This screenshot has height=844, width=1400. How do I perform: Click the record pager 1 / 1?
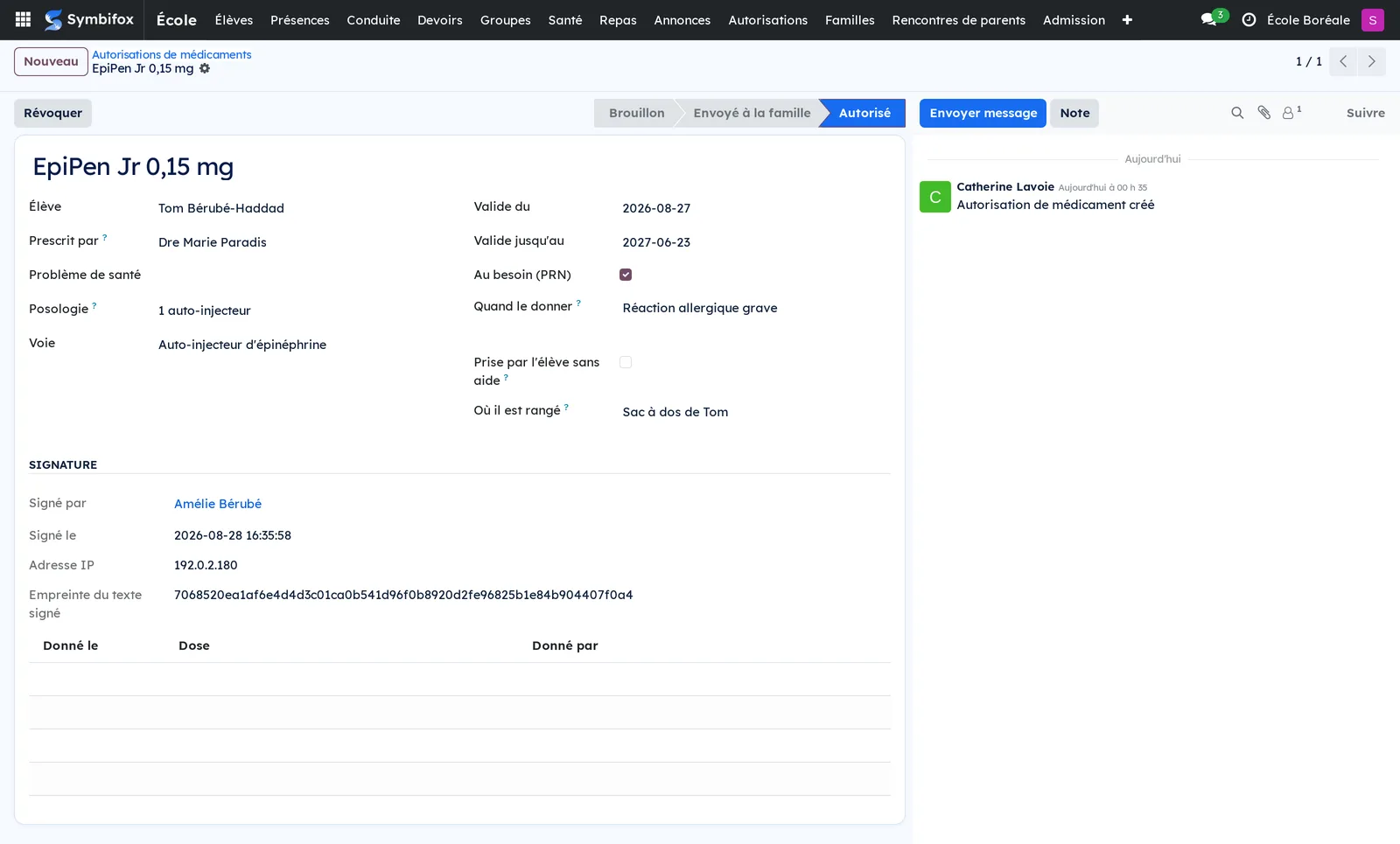pyautogui.click(x=1308, y=61)
